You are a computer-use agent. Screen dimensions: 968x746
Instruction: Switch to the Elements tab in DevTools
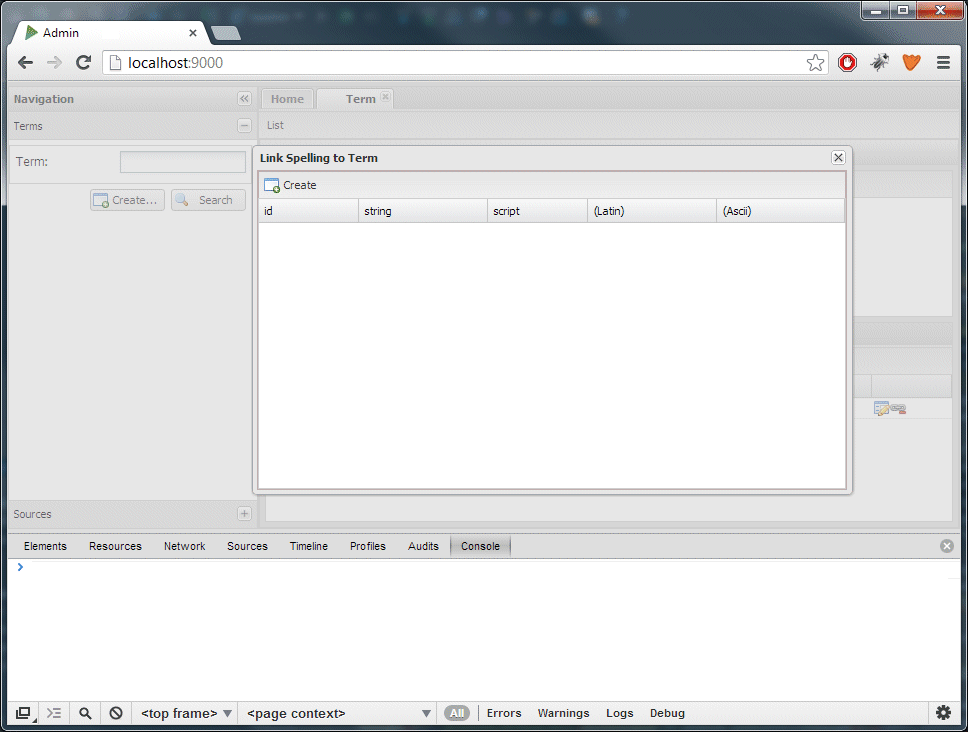click(45, 546)
